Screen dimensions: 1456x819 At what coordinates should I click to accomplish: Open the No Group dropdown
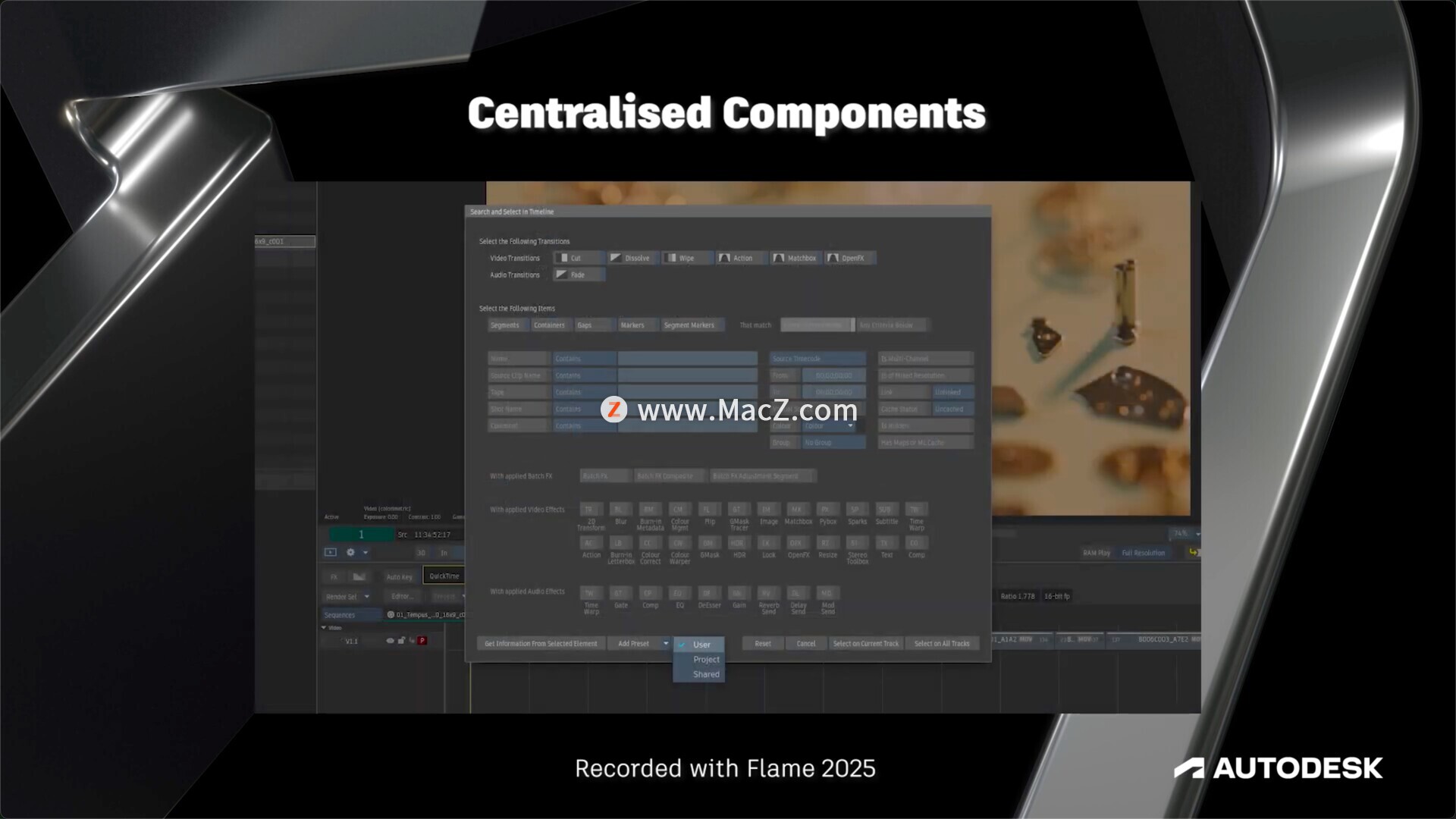[833, 443]
